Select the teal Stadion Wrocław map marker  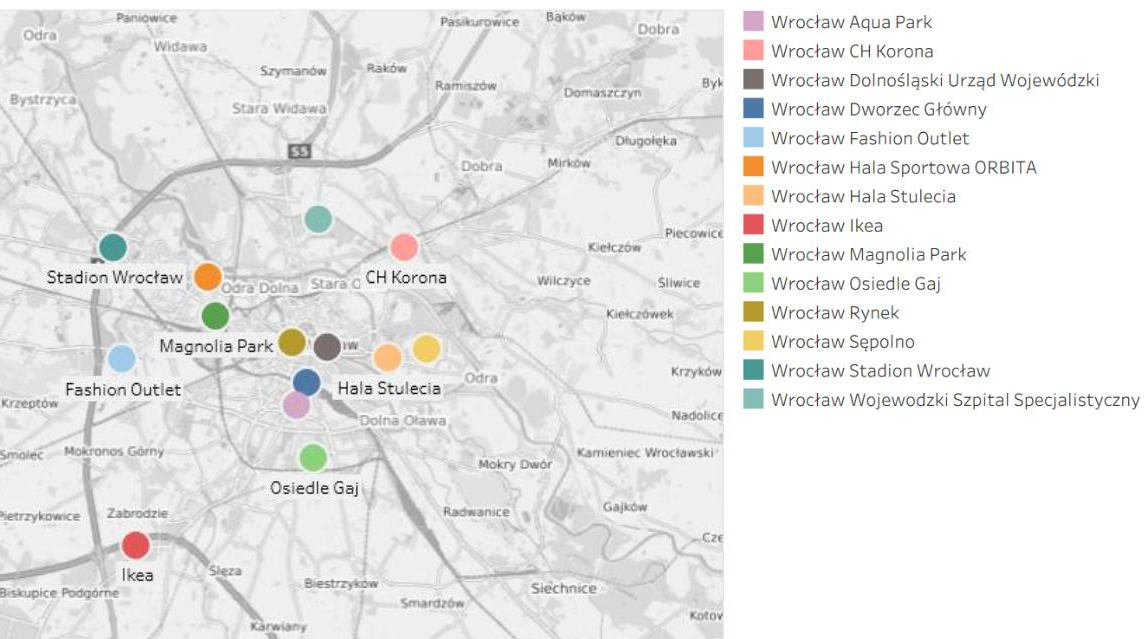coord(113,247)
